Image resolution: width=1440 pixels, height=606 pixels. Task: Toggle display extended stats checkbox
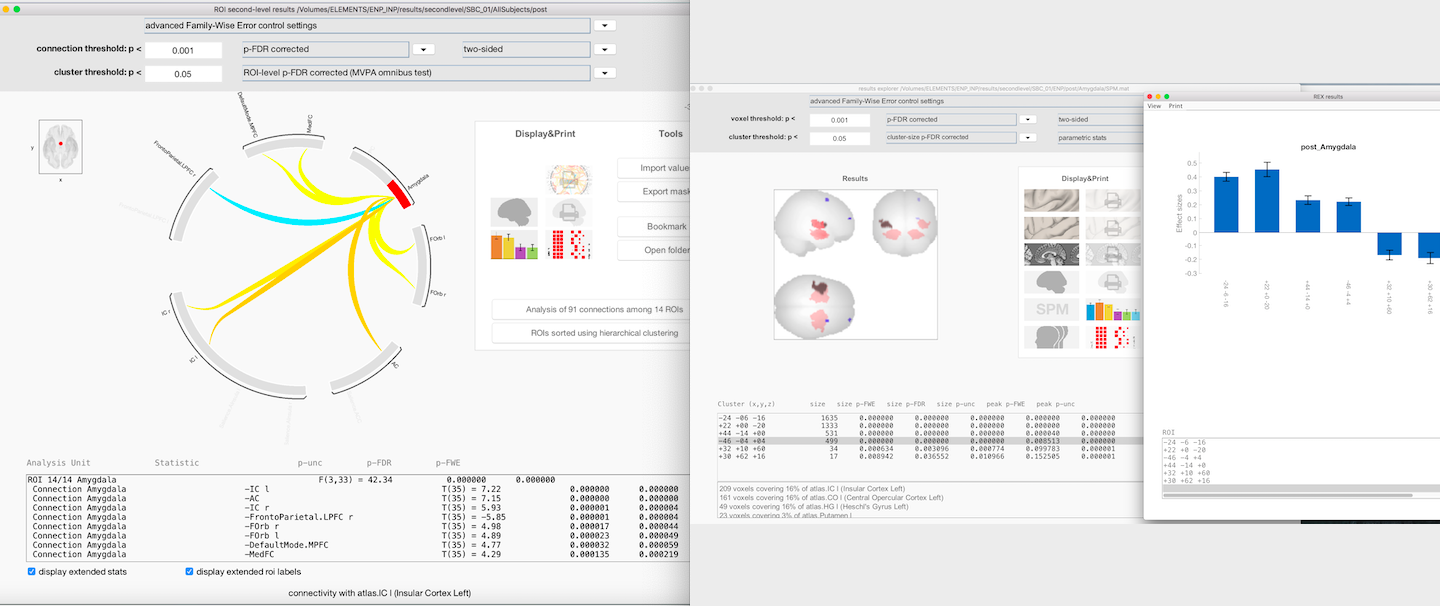coord(32,572)
